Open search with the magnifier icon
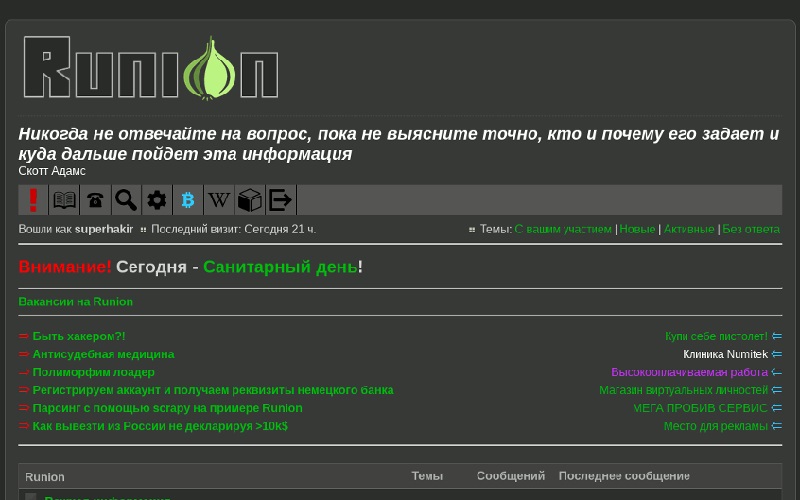Viewport: 800px width, 500px height. tap(126, 200)
